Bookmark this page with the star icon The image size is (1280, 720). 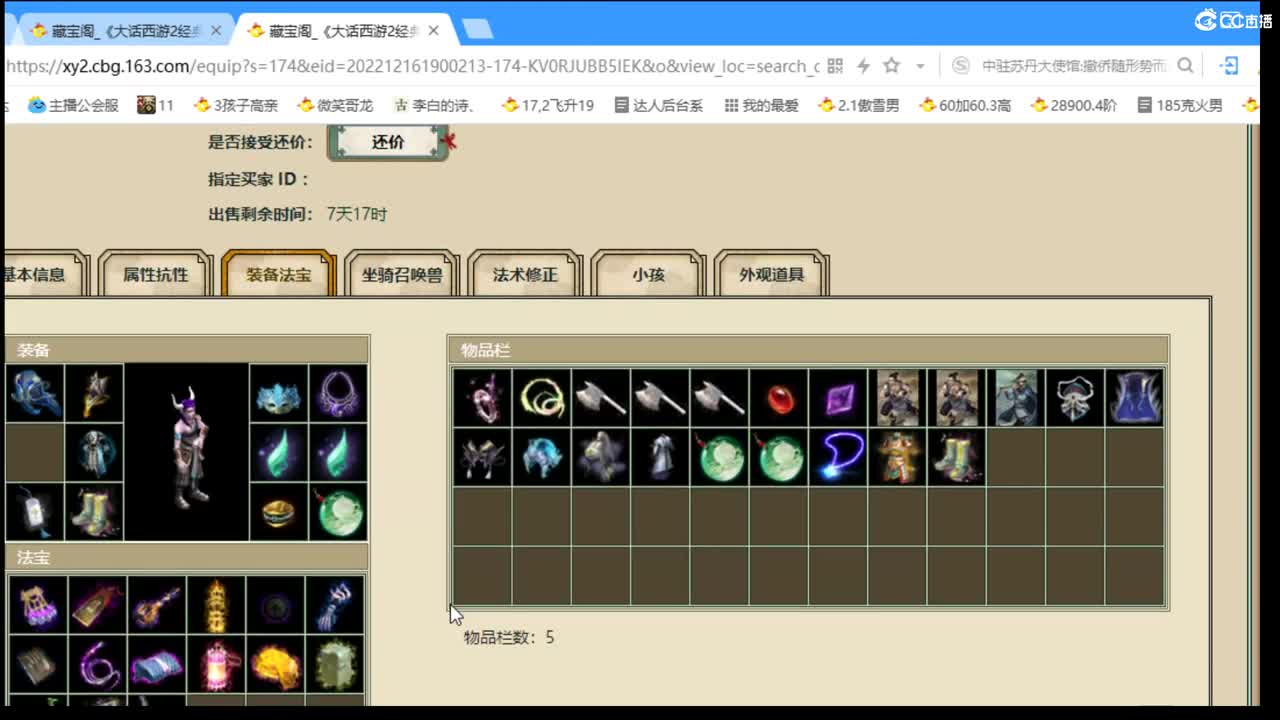(891, 66)
